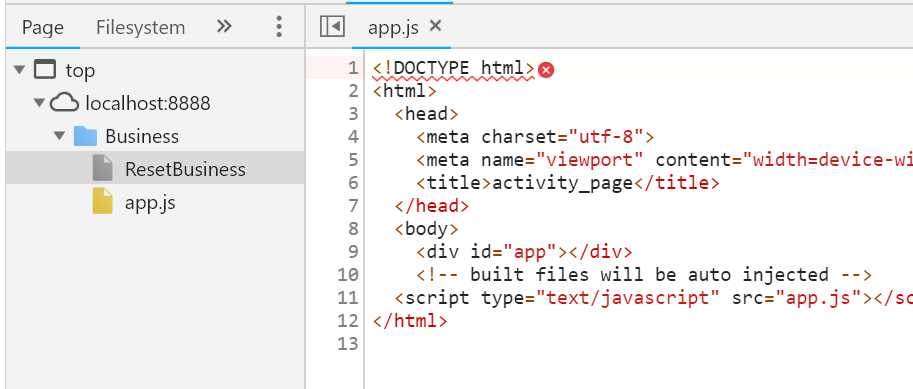The width and height of the screenshot is (913, 389).
Task: Click line number 12 in gutter
Action: pos(348,321)
